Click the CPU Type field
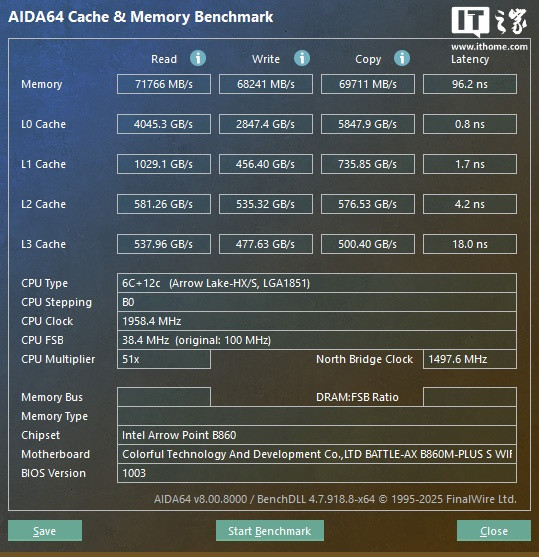The height and width of the screenshot is (557, 539). pyautogui.click(x=317, y=283)
